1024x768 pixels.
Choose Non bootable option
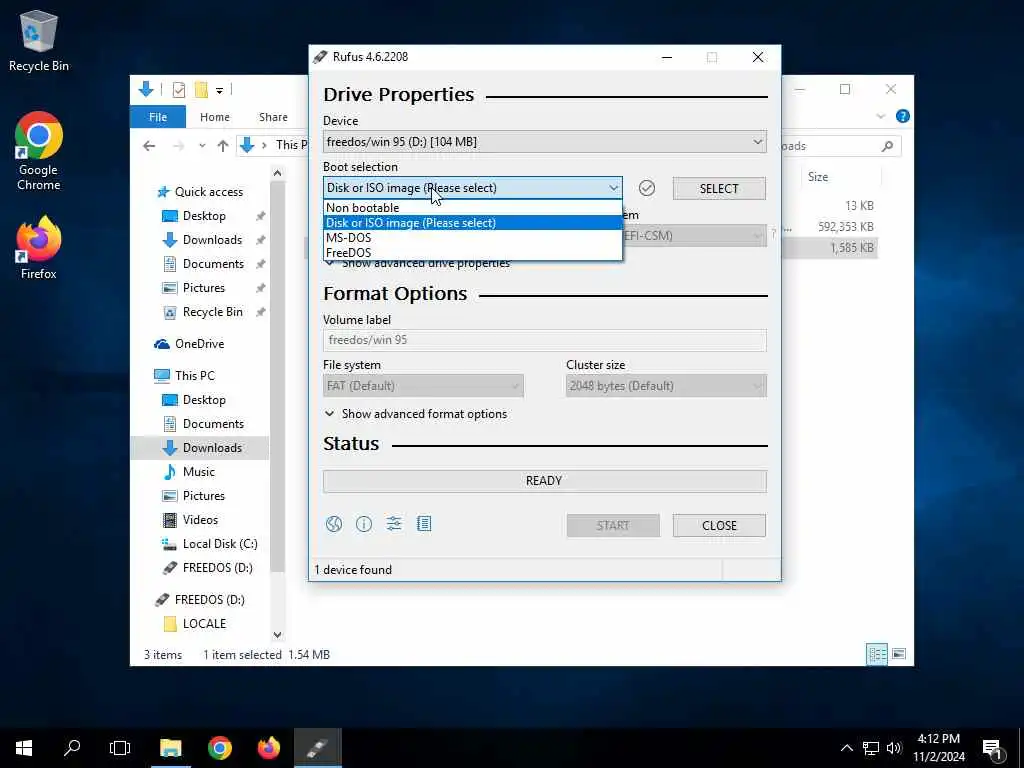tap(473, 208)
